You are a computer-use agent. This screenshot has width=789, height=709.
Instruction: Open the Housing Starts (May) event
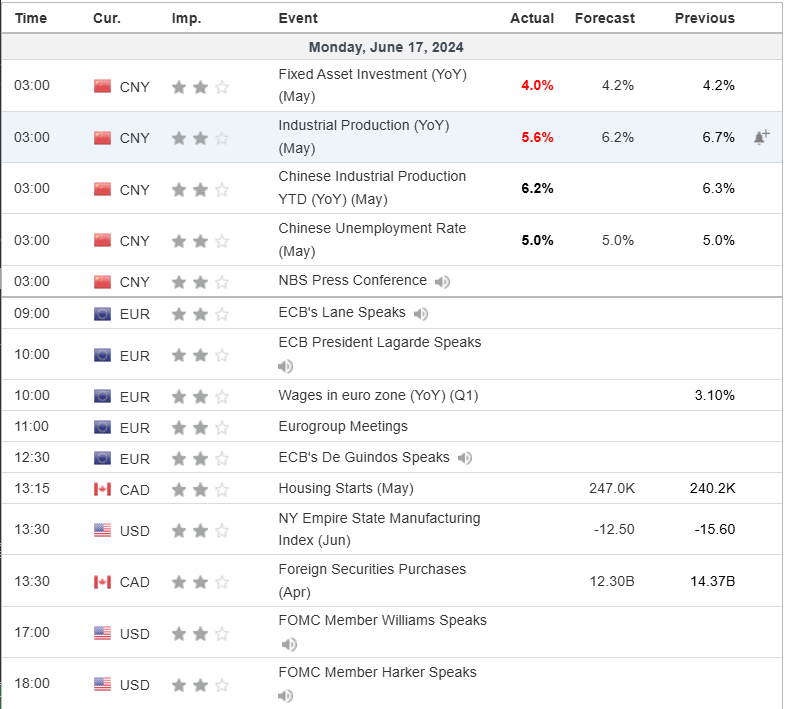[346, 489]
